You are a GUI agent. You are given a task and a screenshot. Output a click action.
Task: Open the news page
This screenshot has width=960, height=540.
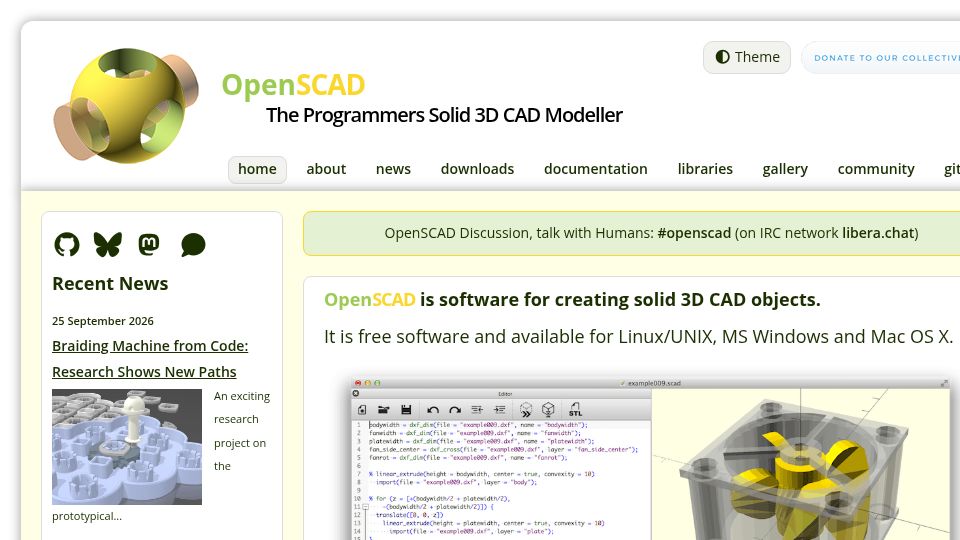393,169
